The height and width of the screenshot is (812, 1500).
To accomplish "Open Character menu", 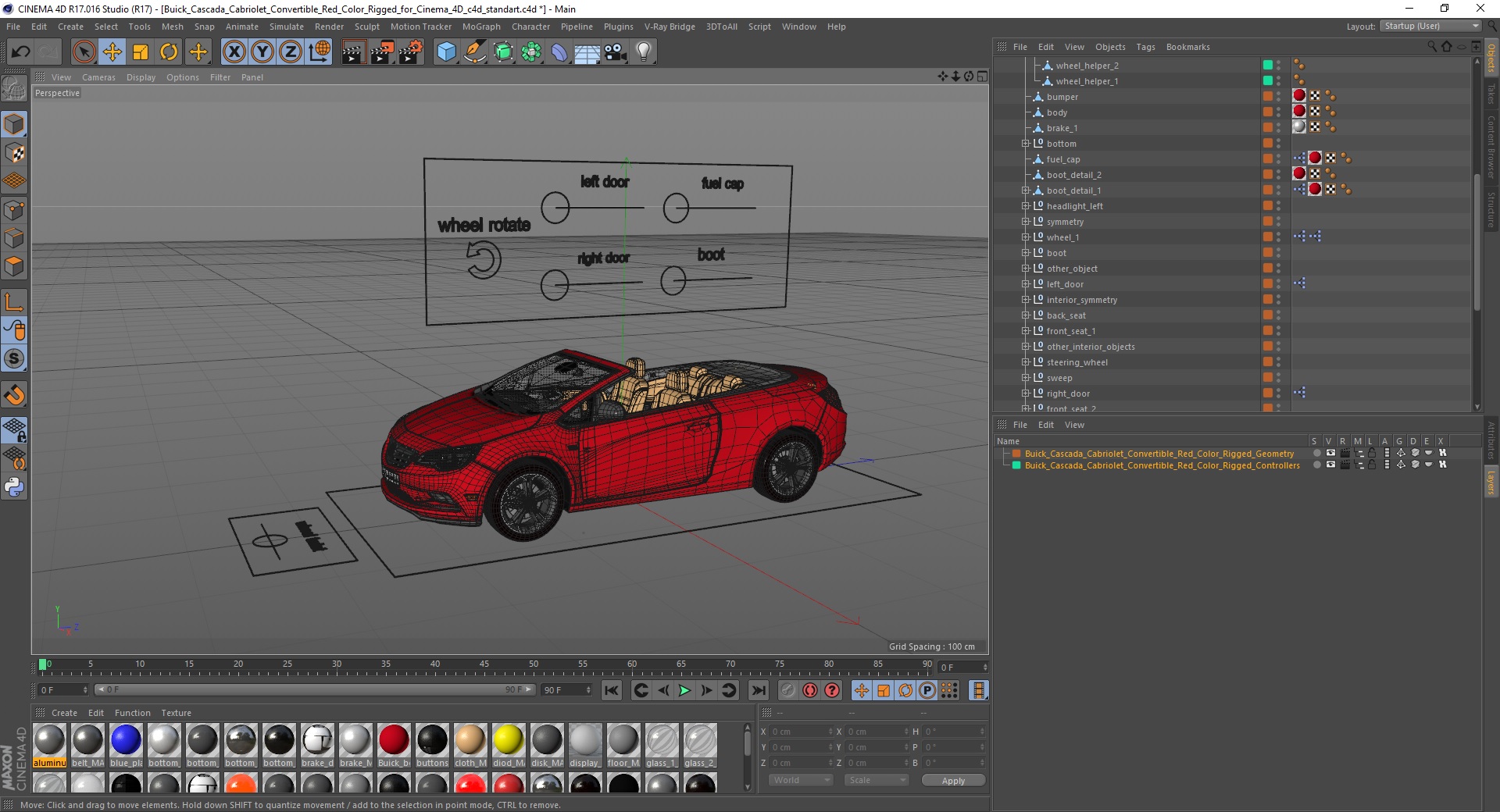I will tap(530, 27).
